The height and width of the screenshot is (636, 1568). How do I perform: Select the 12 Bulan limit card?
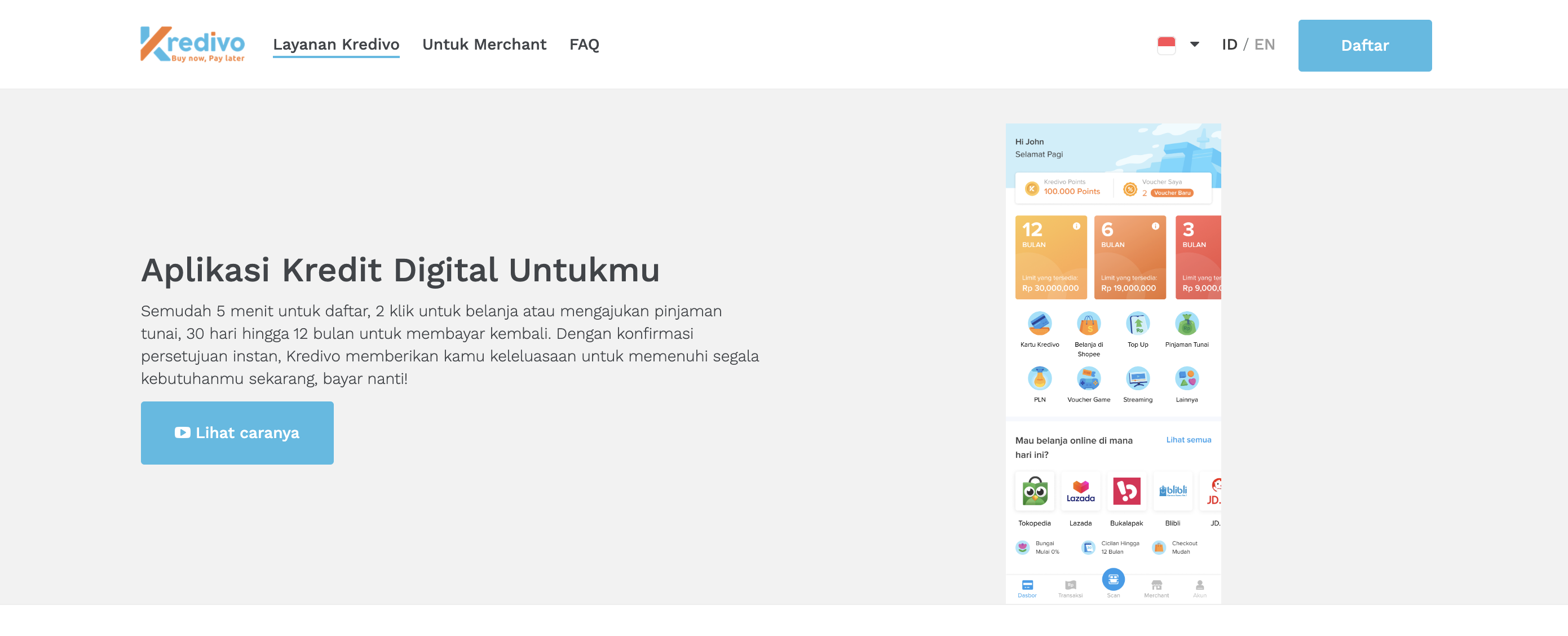tap(1050, 258)
